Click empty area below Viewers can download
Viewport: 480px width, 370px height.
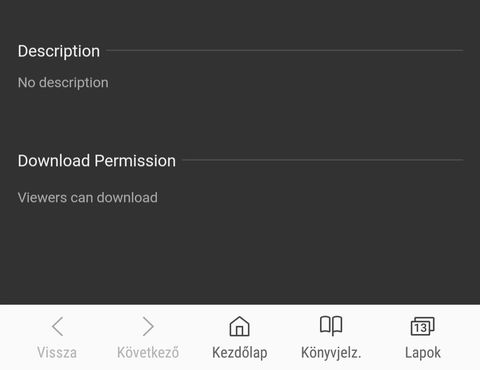240,253
